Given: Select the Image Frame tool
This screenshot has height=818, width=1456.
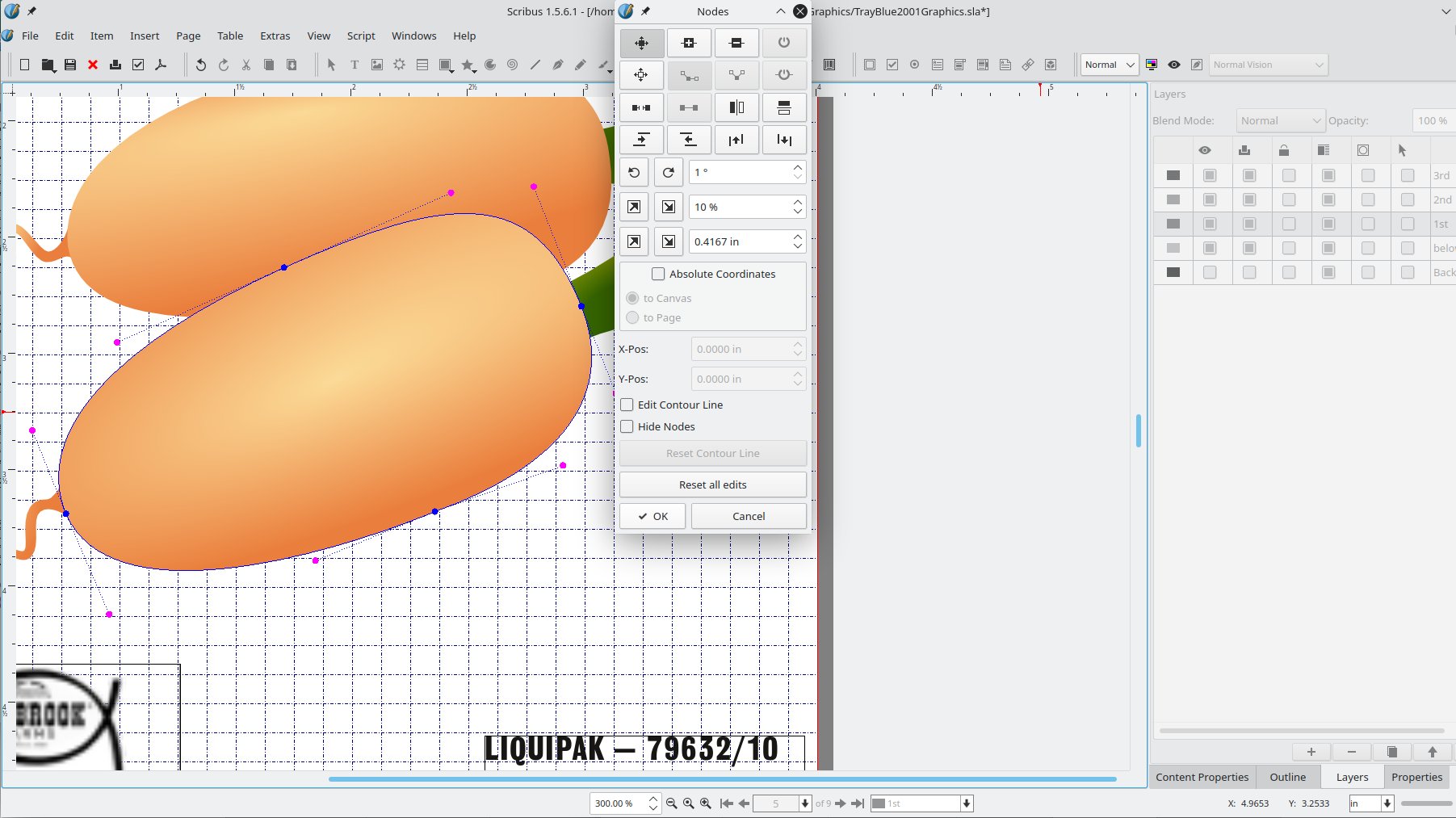Looking at the screenshot, I should pos(376,65).
